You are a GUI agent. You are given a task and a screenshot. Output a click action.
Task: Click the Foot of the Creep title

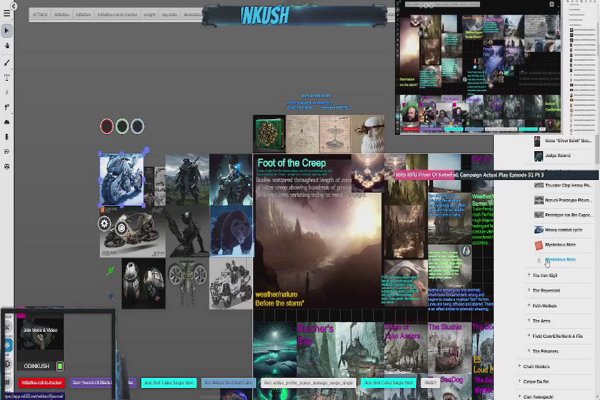[x=292, y=163]
